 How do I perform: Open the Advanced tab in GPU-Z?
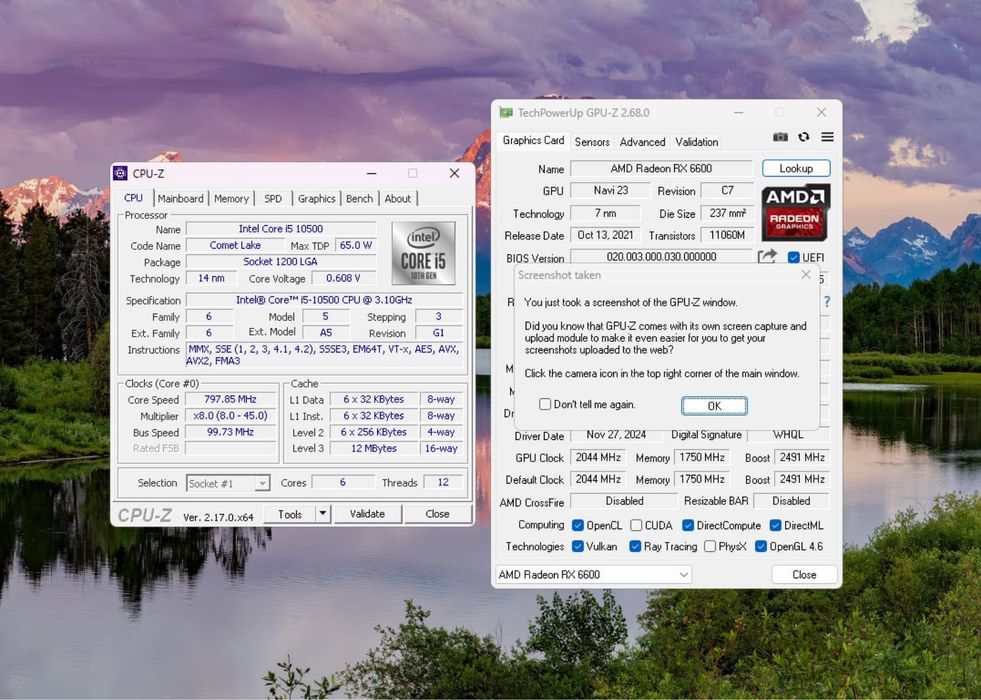coord(643,142)
